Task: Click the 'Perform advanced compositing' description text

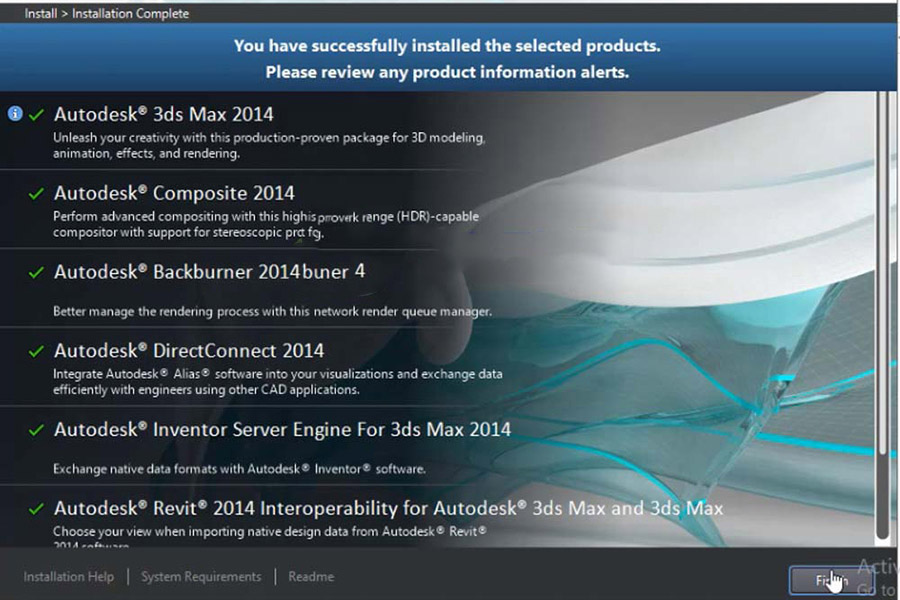Action: click(x=266, y=224)
